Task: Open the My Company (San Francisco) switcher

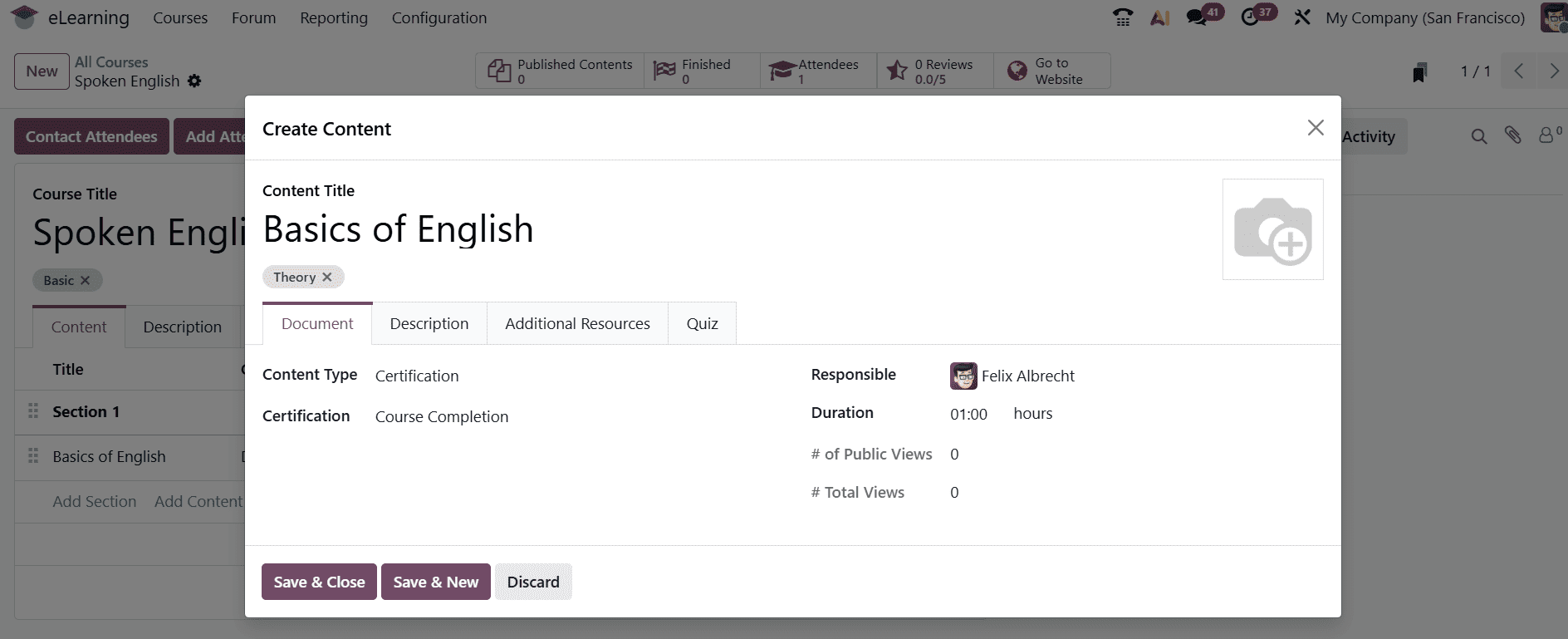Action: pos(1425,17)
